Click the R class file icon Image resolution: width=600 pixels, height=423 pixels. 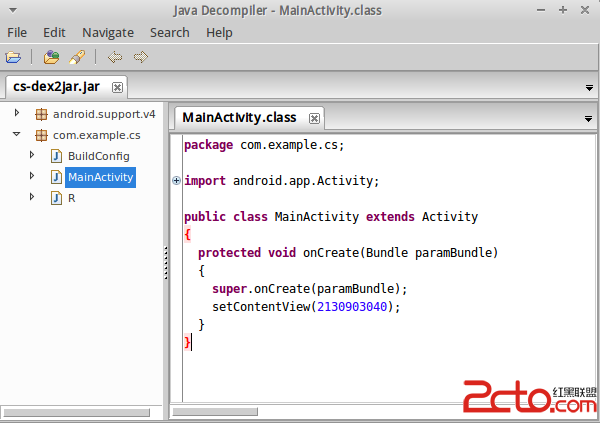[x=57, y=198]
